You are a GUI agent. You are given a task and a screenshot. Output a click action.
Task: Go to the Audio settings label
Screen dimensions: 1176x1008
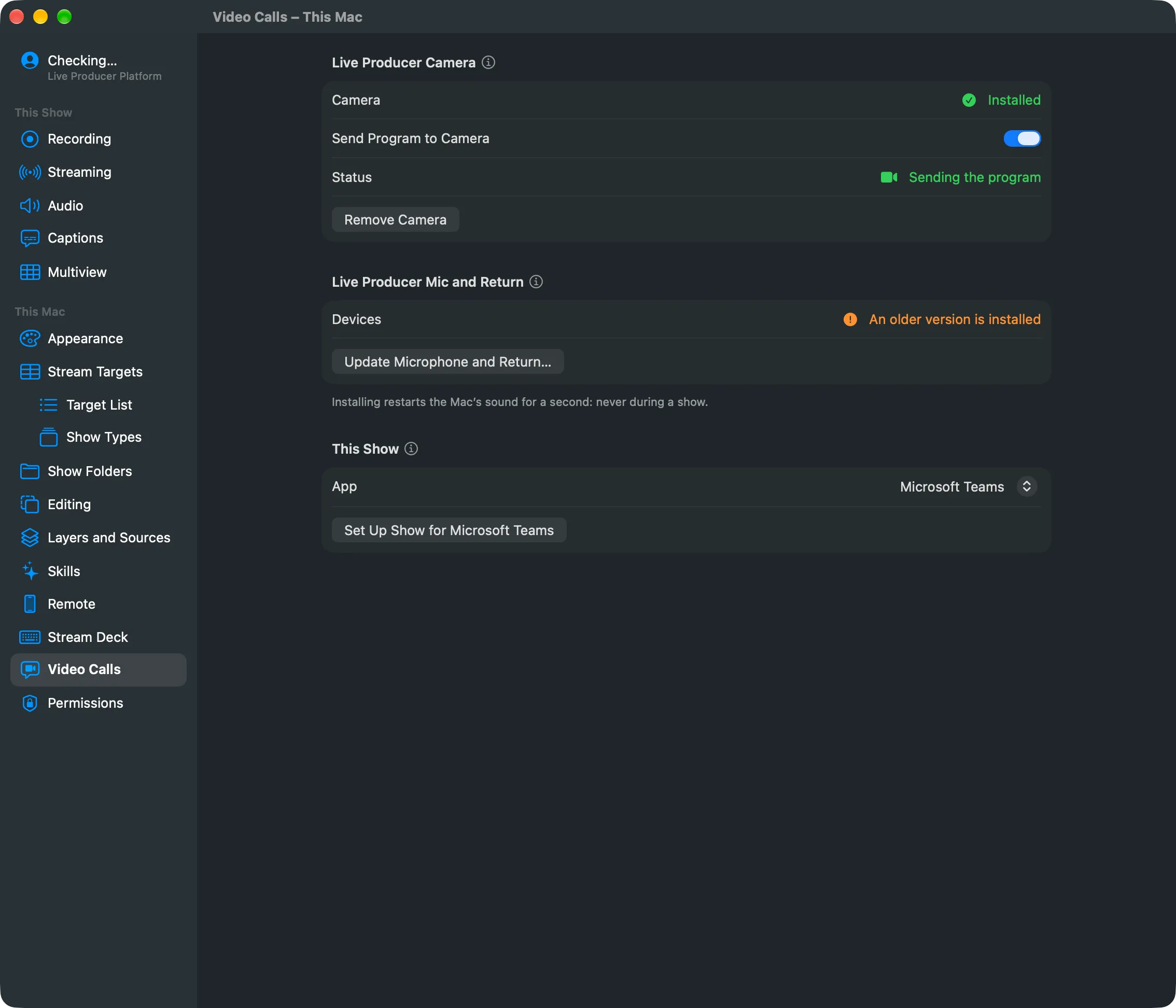coord(65,205)
